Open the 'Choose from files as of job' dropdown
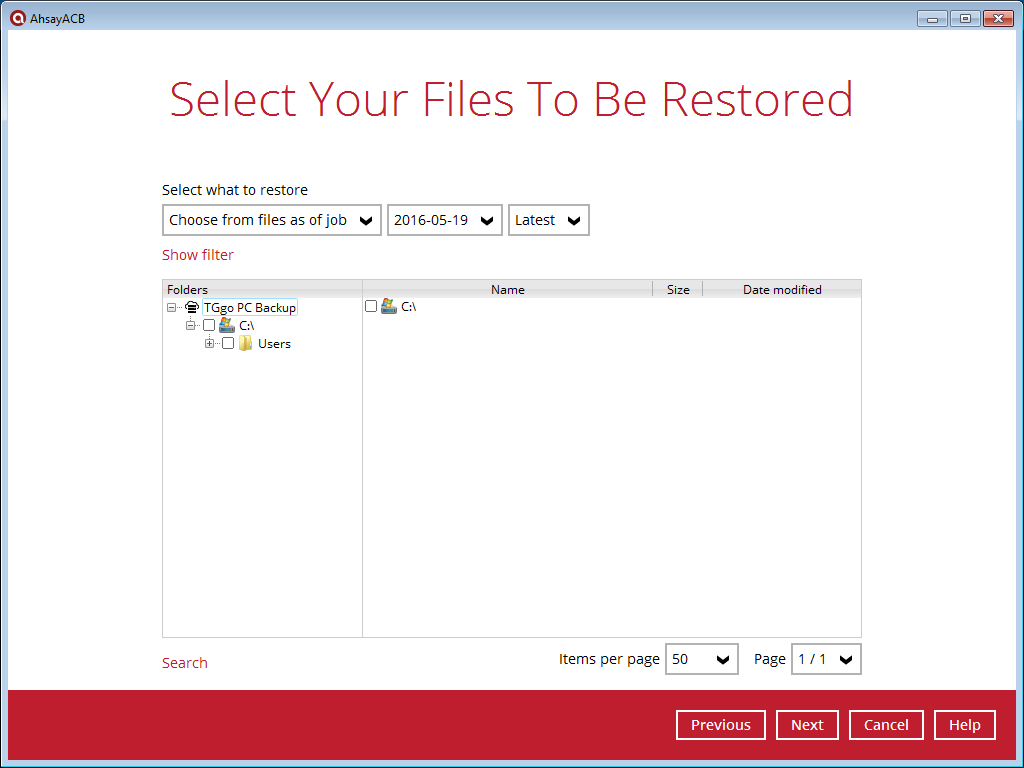 click(272, 220)
